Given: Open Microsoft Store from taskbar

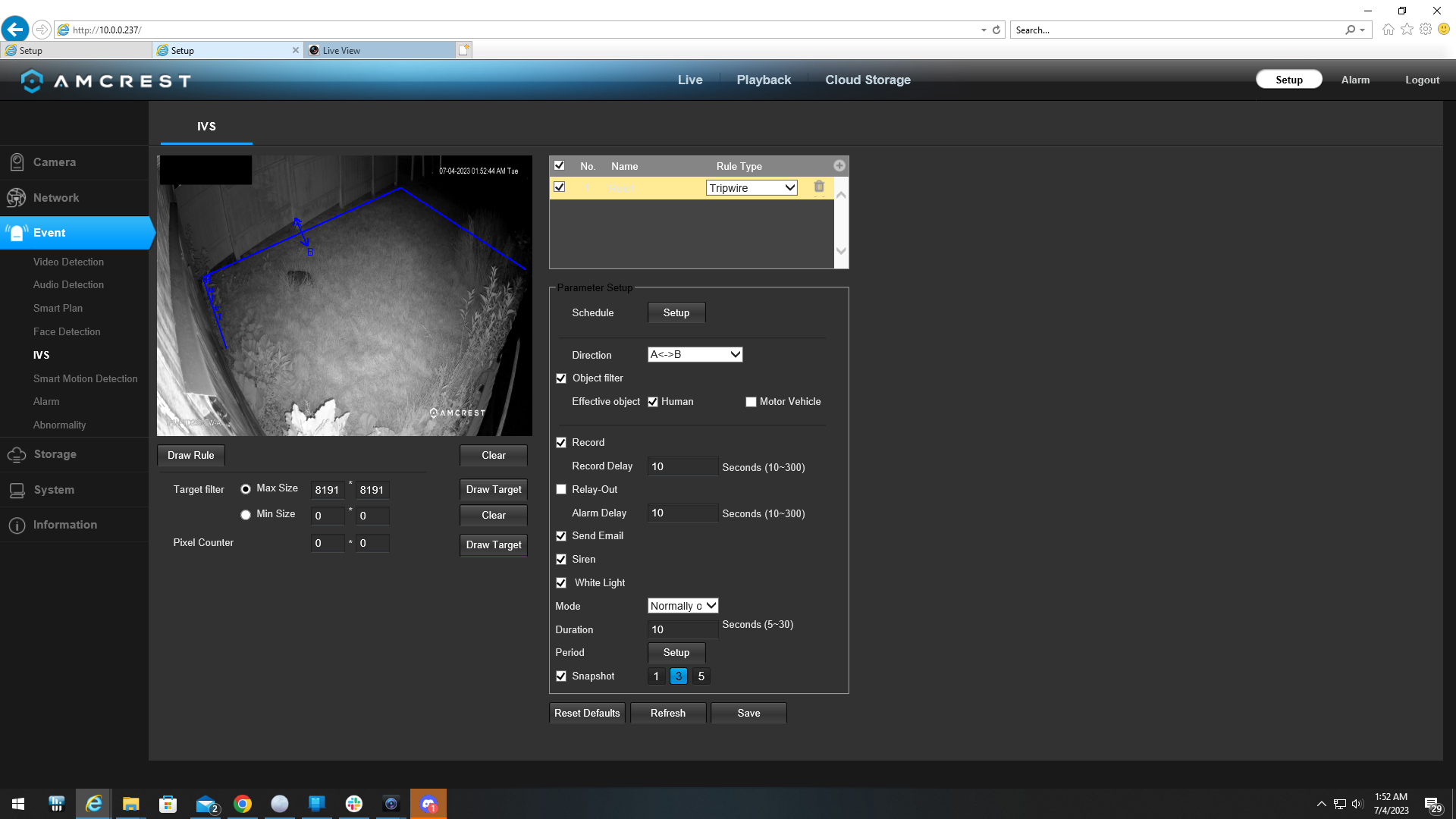Looking at the screenshot, I should (168, 804).
